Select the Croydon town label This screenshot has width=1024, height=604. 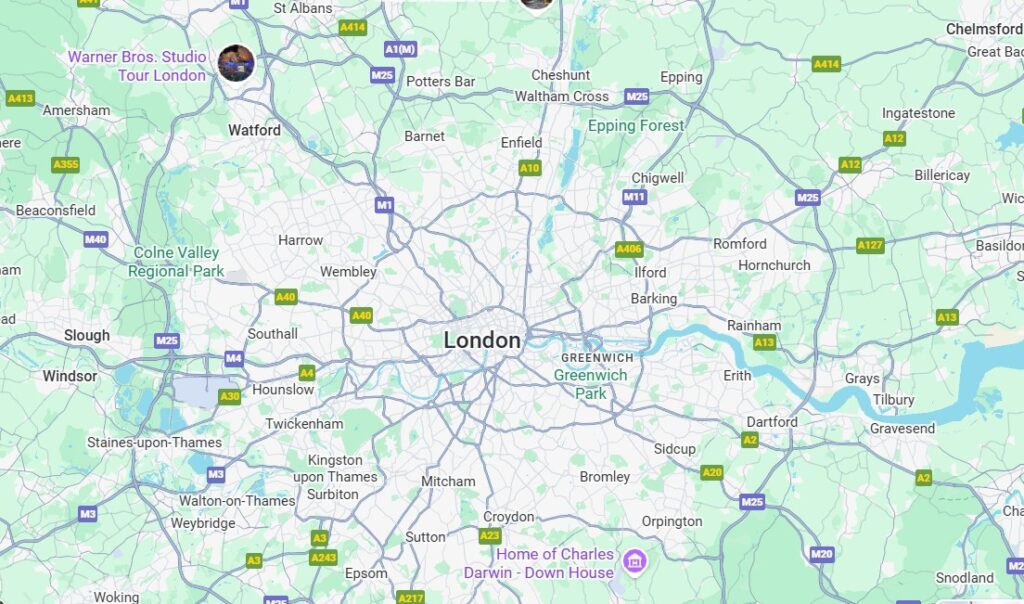[509, 517]
